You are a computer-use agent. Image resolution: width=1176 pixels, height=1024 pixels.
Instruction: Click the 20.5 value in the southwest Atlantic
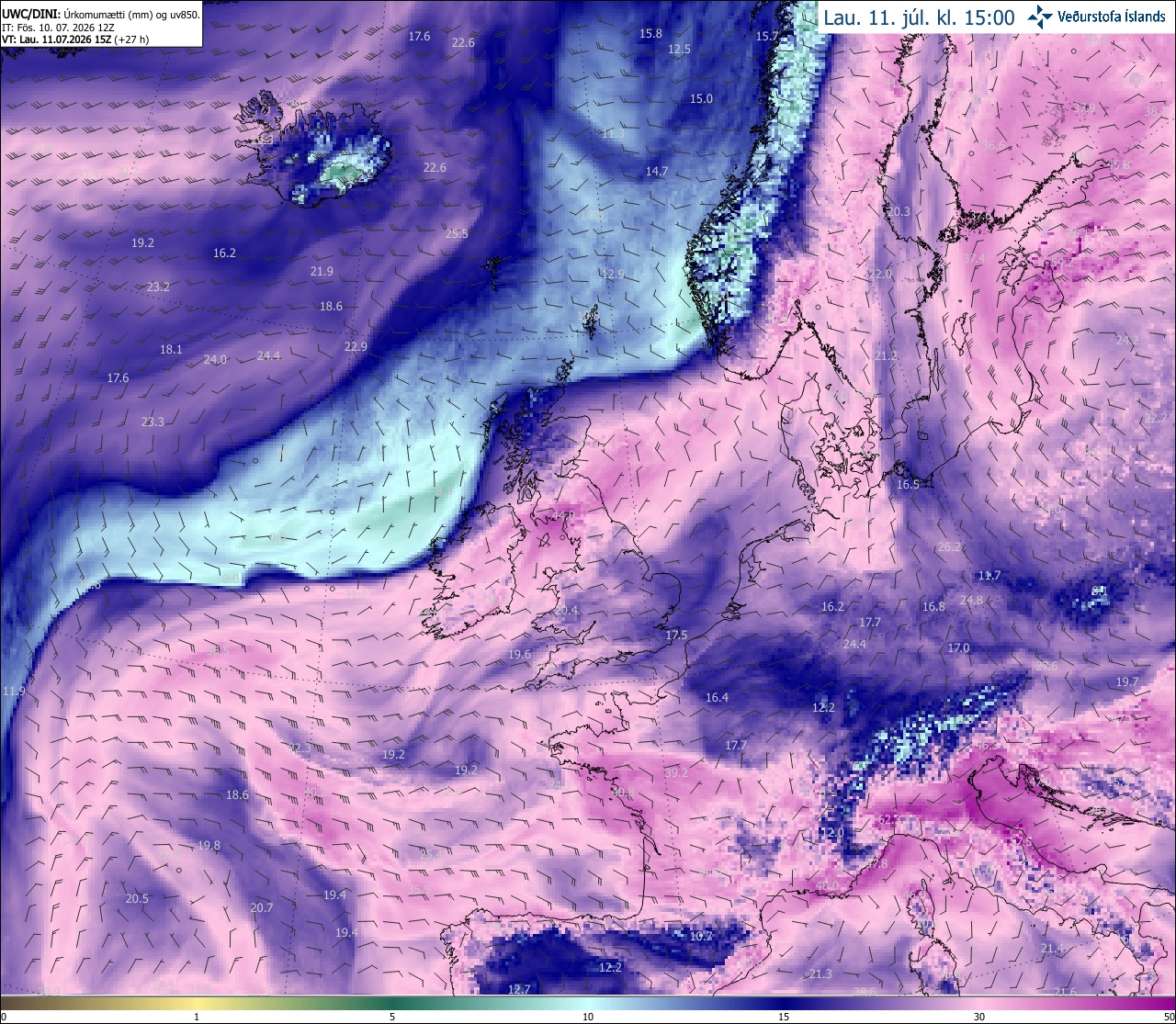click(x=137, y=898)
